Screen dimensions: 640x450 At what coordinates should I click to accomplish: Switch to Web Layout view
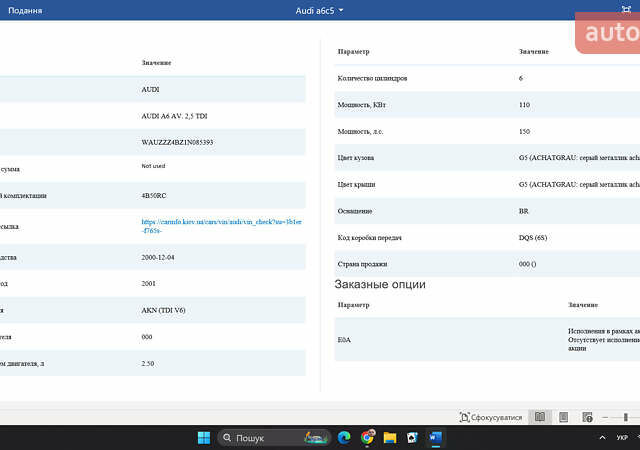point(586,417)
